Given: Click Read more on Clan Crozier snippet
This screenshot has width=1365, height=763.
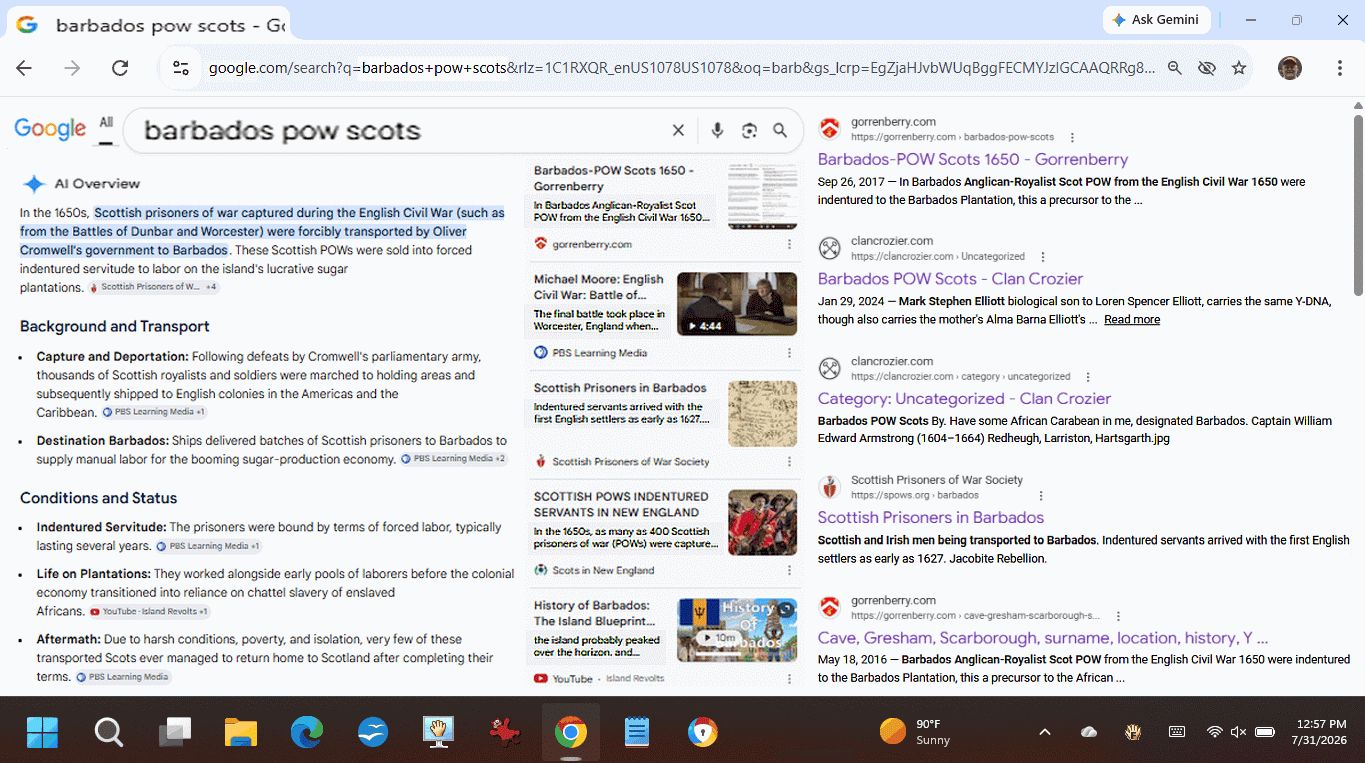Looking at the screenshot, I should 1132,320.
